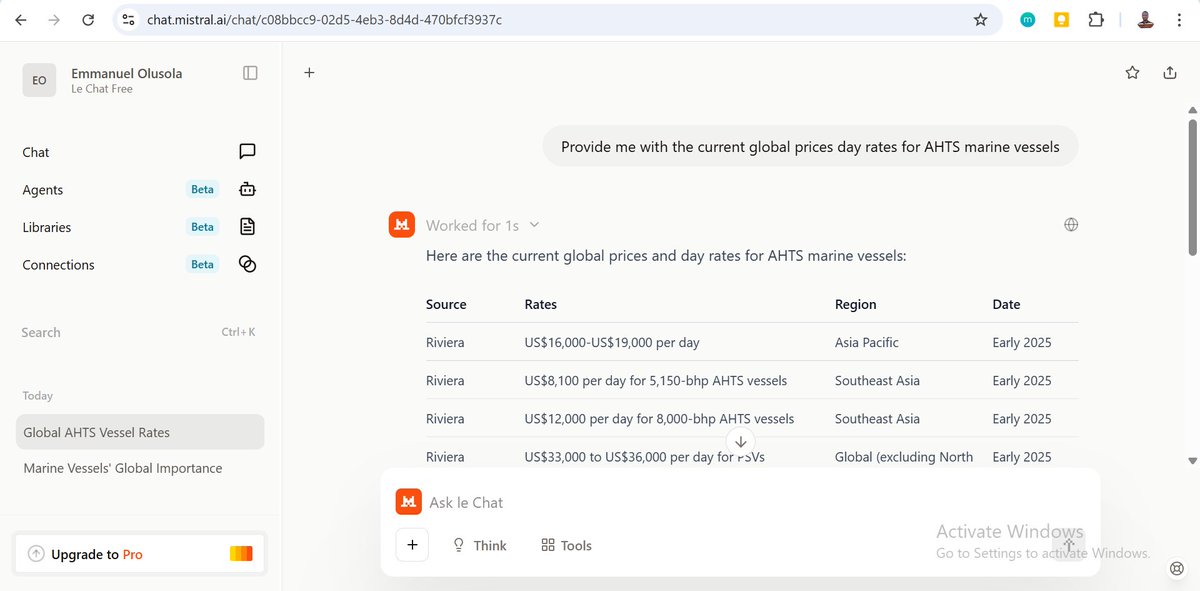This screenshot has height=591, width=1200.
Task: Open Libraries from the sidebar icon
Action: pyautogui.click(x=247, y=227)
